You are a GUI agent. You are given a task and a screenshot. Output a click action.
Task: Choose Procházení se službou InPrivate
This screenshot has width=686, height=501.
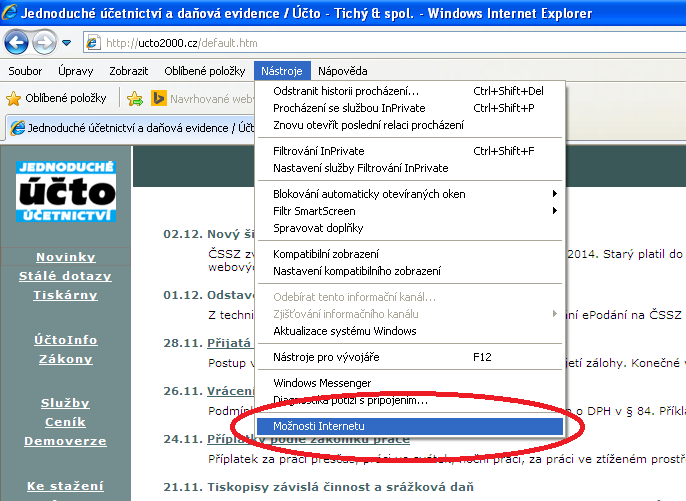click(410, 108)
